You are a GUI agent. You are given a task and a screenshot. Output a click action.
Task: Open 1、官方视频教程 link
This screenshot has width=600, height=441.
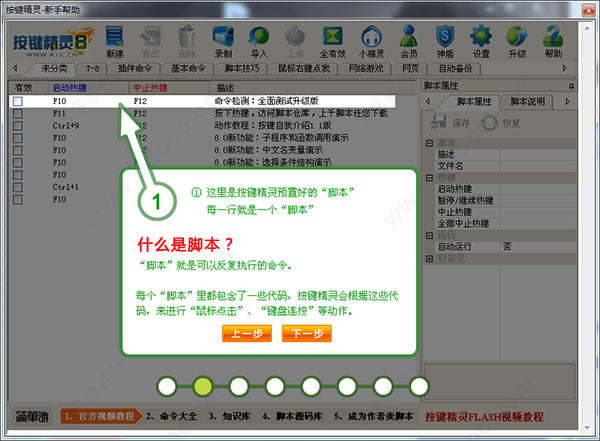[99, 416]
